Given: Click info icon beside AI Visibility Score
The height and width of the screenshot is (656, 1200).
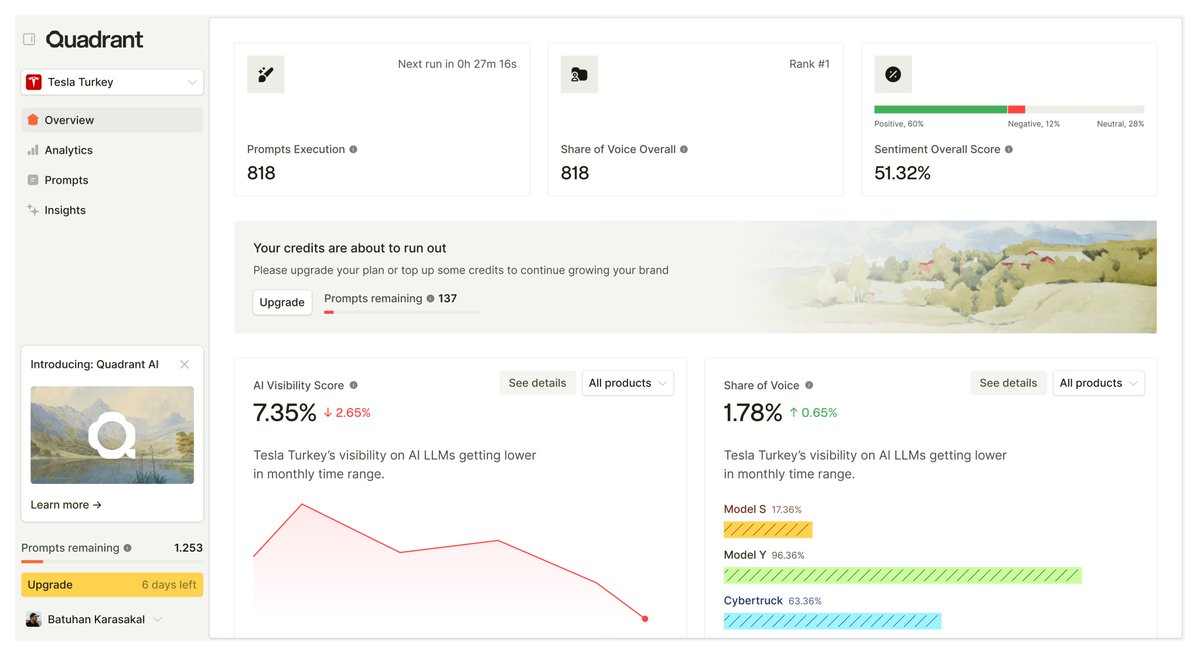Looking at the screenshot, I should coord(353,385).
